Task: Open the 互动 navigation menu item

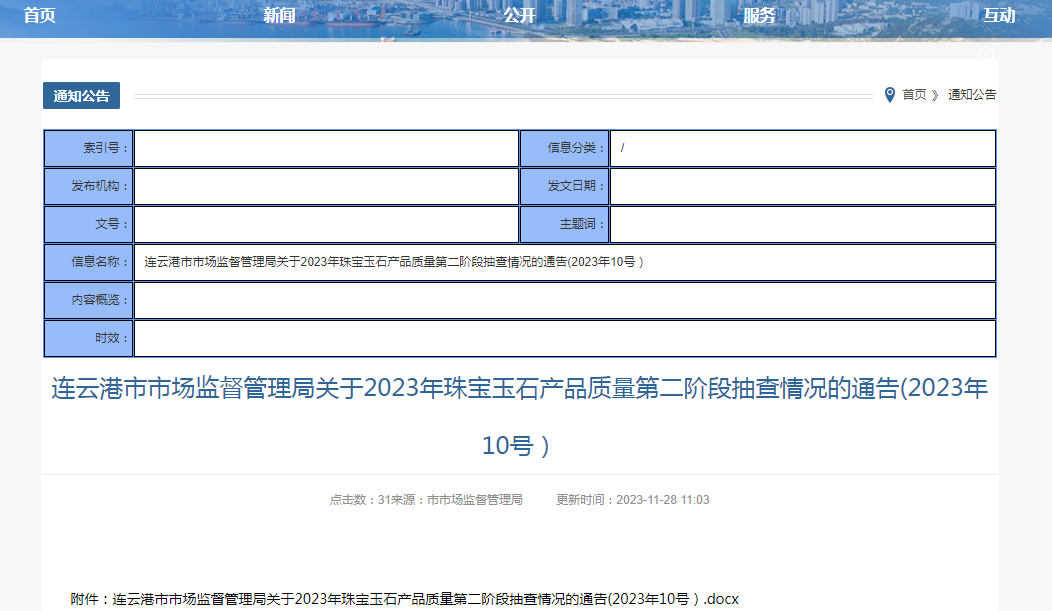Action: point(999,15)
